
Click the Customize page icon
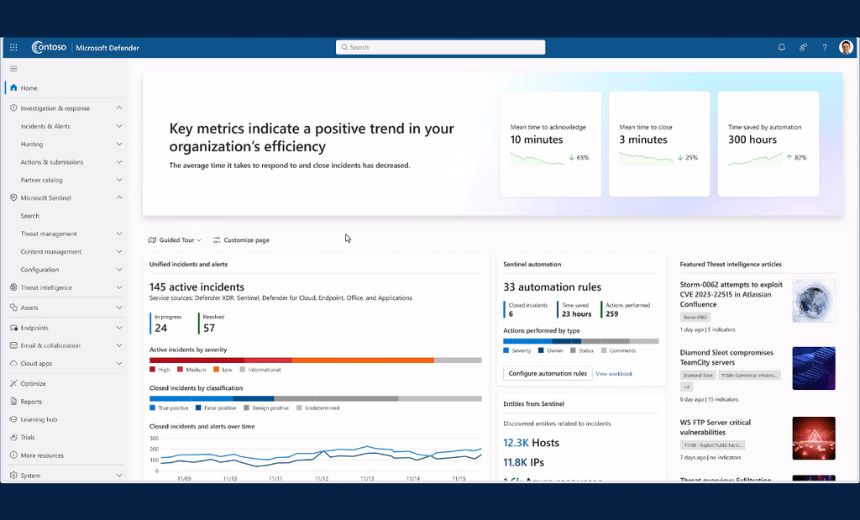tap(217, 240)
